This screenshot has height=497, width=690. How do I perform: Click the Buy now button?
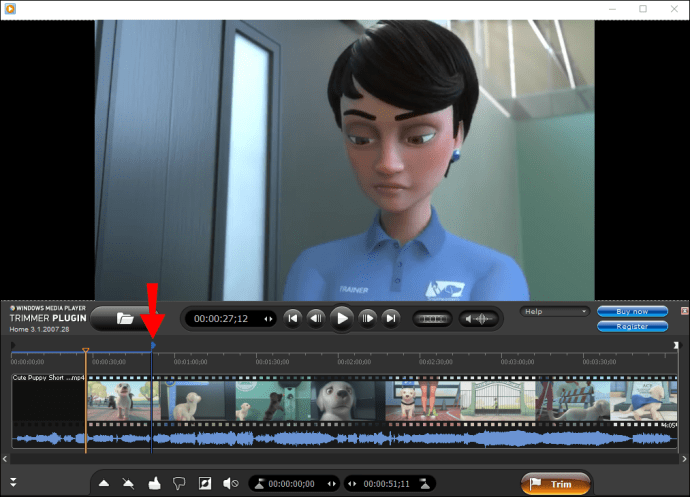(x=632, y=312)
